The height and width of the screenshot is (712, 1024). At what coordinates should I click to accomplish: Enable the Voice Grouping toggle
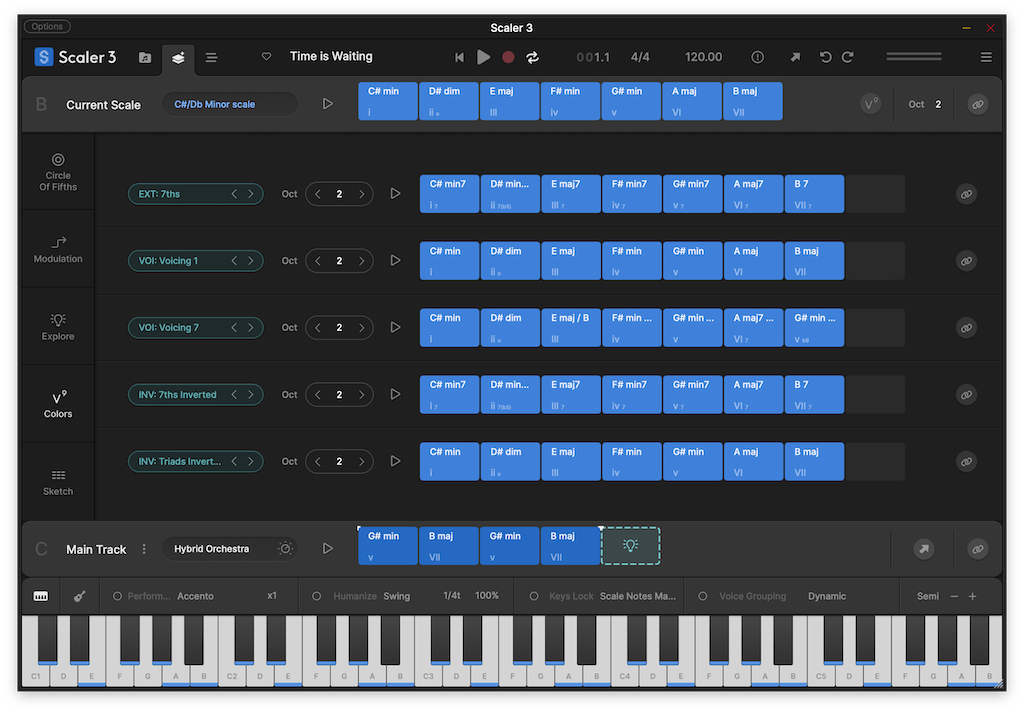[x=703, y=596]
